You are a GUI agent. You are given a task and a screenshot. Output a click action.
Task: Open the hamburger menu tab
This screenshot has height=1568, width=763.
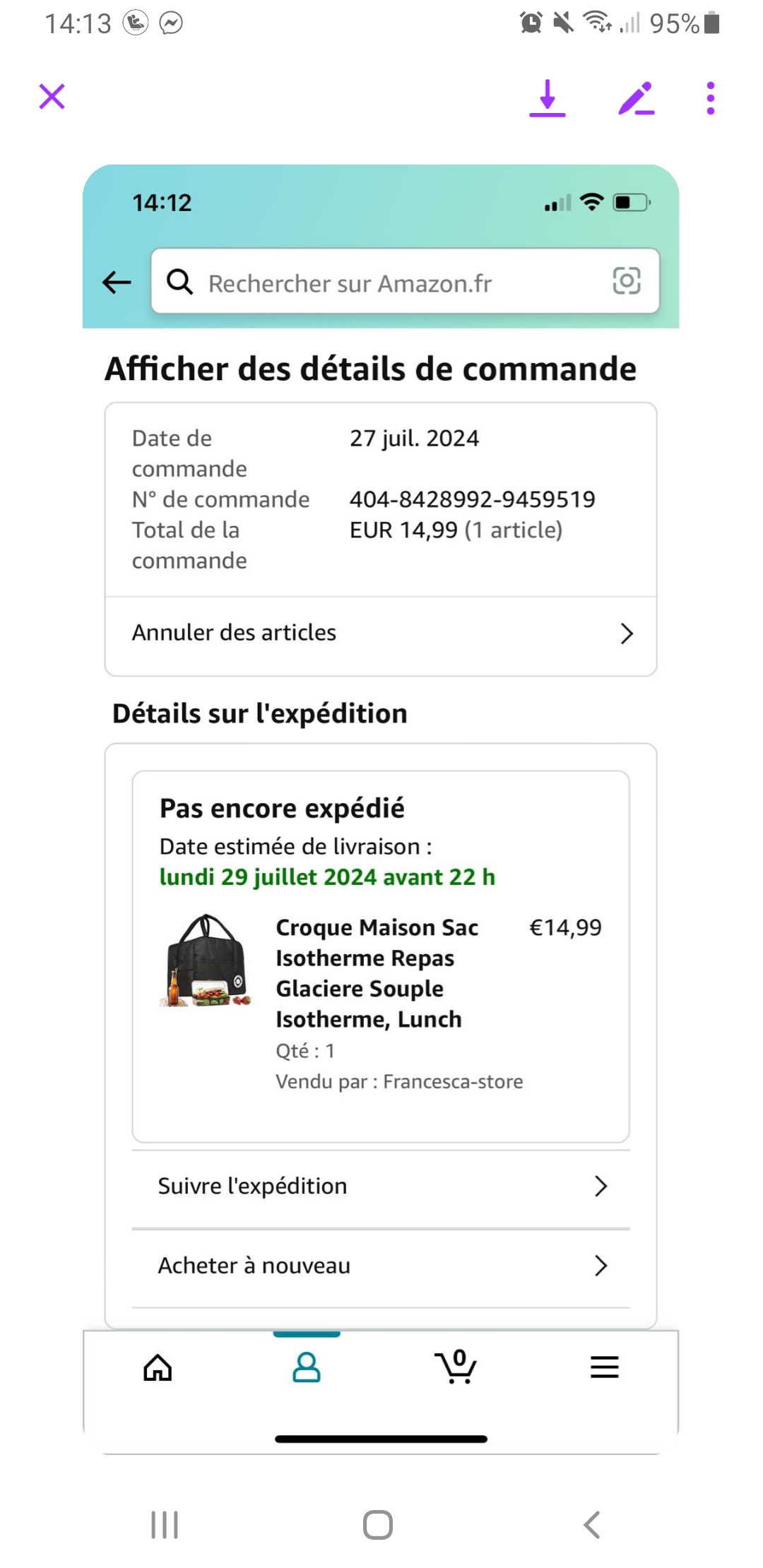(x=605, y=1368)
